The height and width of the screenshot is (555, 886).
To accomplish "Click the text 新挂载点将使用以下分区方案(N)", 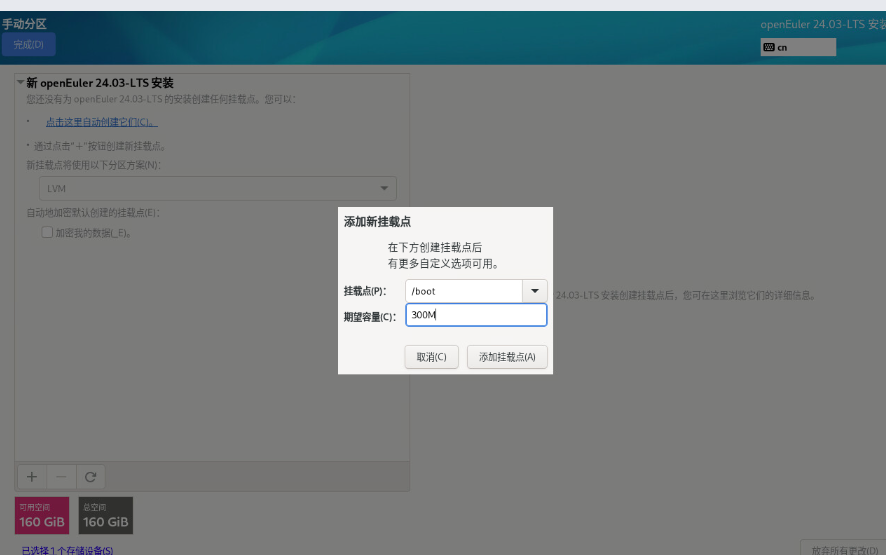I will (93, 165).
